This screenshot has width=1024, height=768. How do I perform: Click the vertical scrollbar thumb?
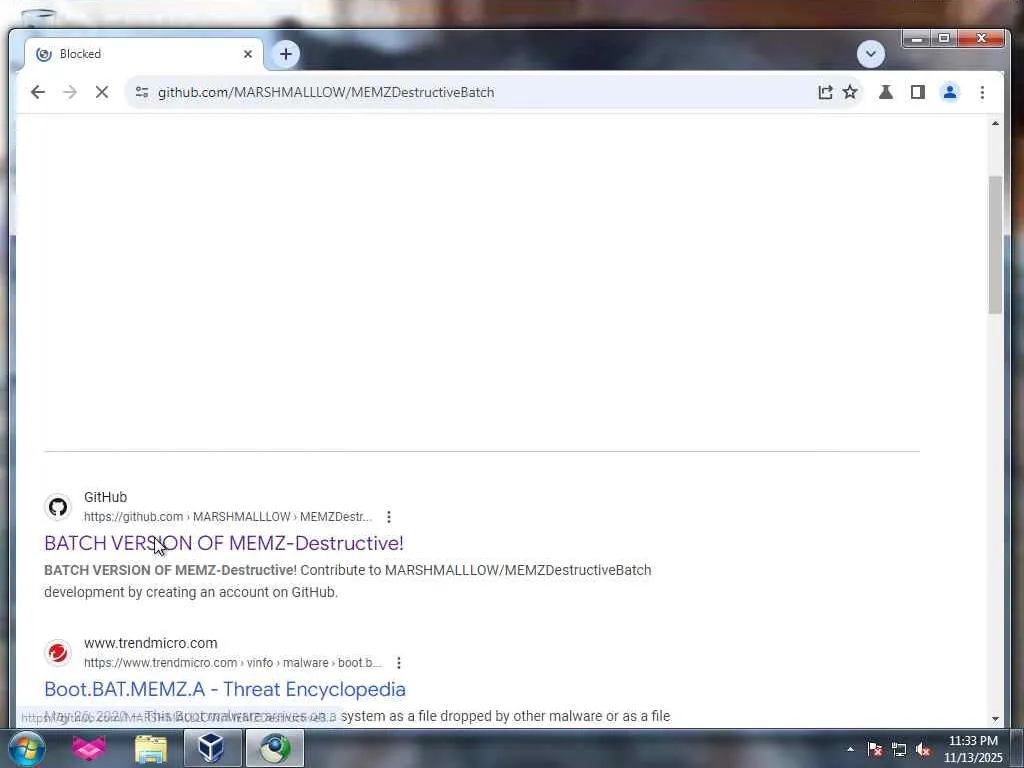coord(995,245)
